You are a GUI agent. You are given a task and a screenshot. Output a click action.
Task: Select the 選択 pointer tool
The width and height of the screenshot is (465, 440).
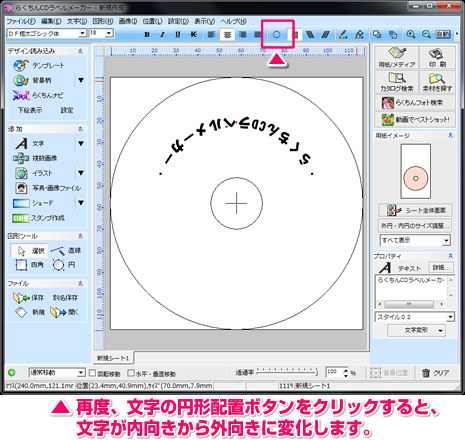[x=29, y=251]
